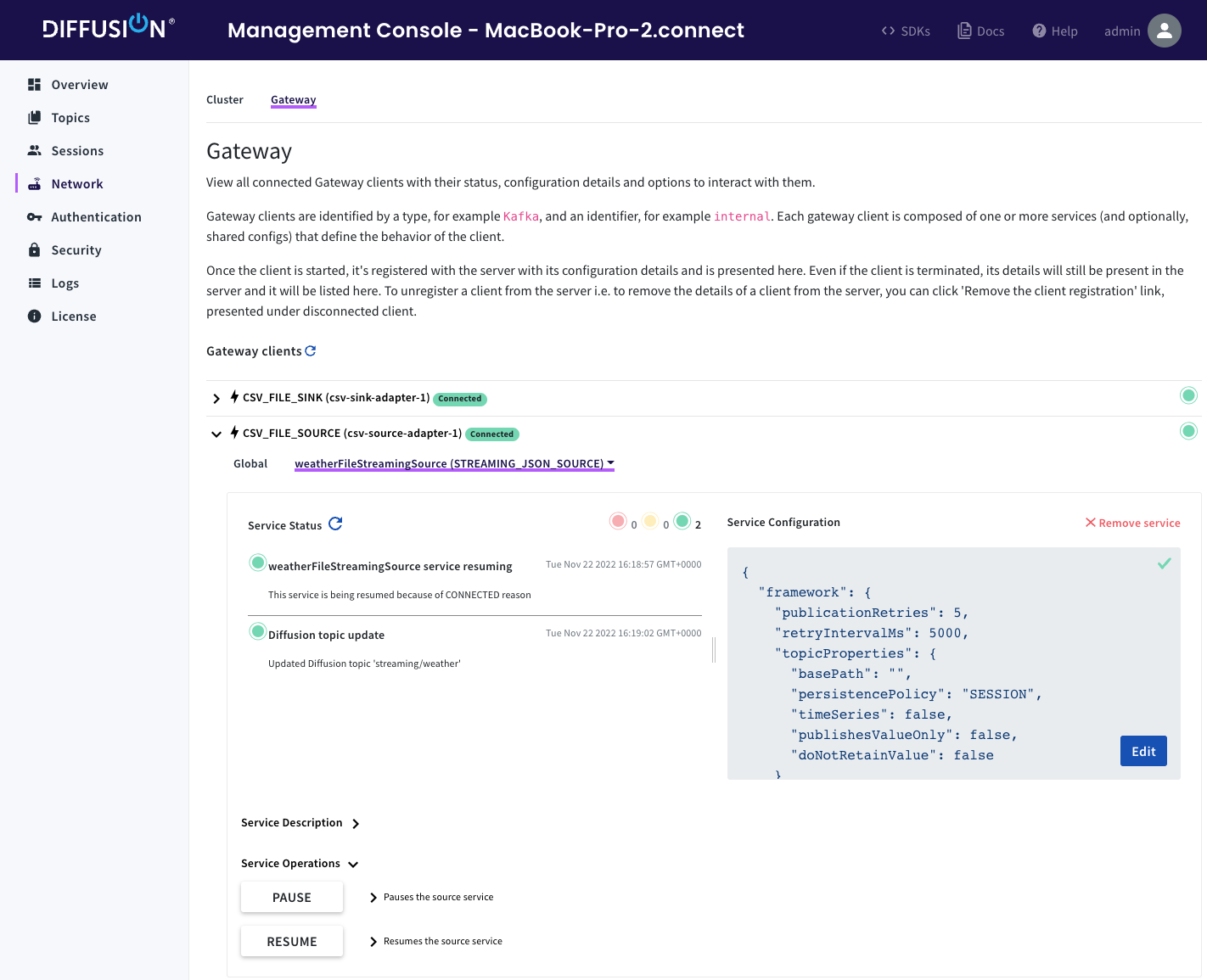Open Docs from the header
1207x980 pixels.
pos(980,31)
